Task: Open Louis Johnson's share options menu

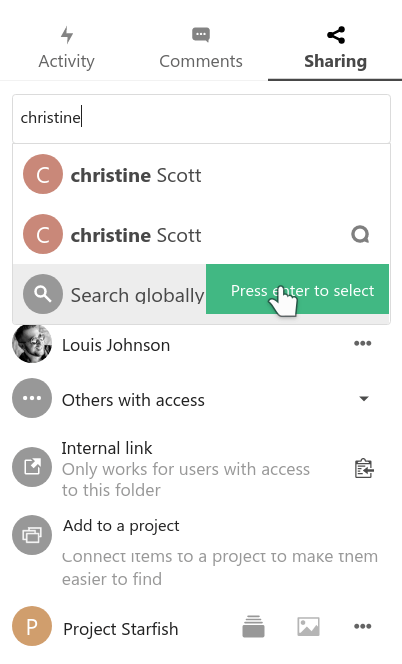Action: click(363, 343)
